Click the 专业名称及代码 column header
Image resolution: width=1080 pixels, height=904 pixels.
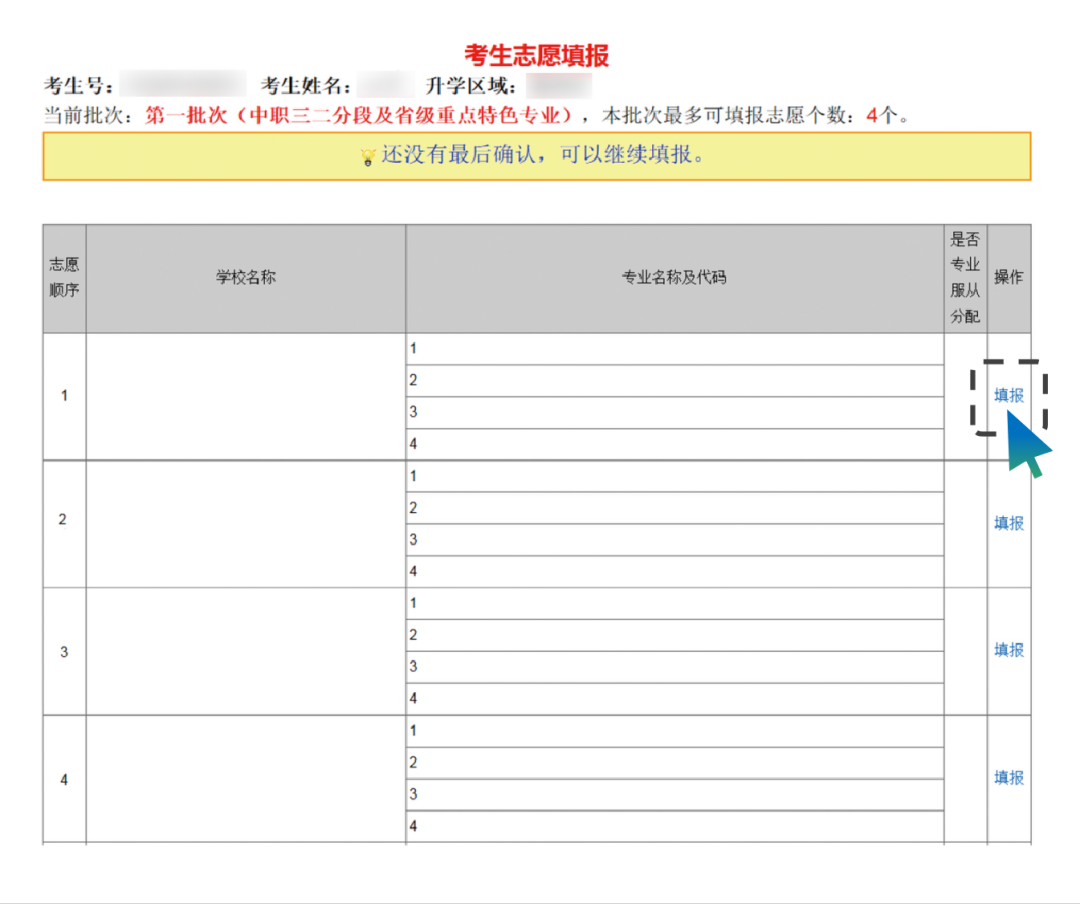[x=674, y=278]
